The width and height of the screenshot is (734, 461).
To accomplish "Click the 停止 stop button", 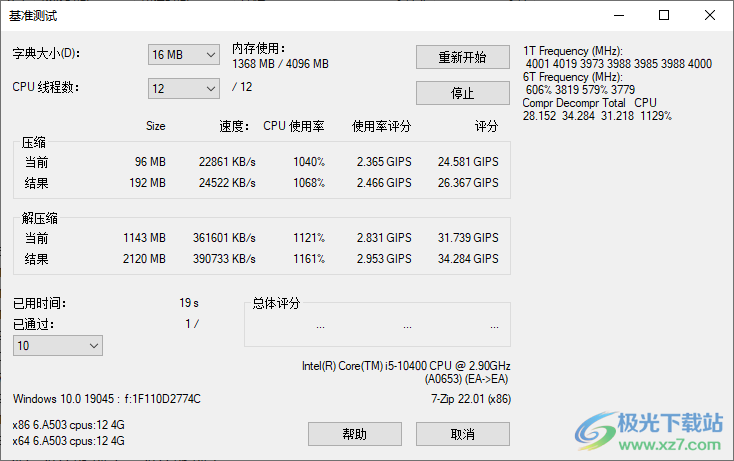I will point(462,93).
